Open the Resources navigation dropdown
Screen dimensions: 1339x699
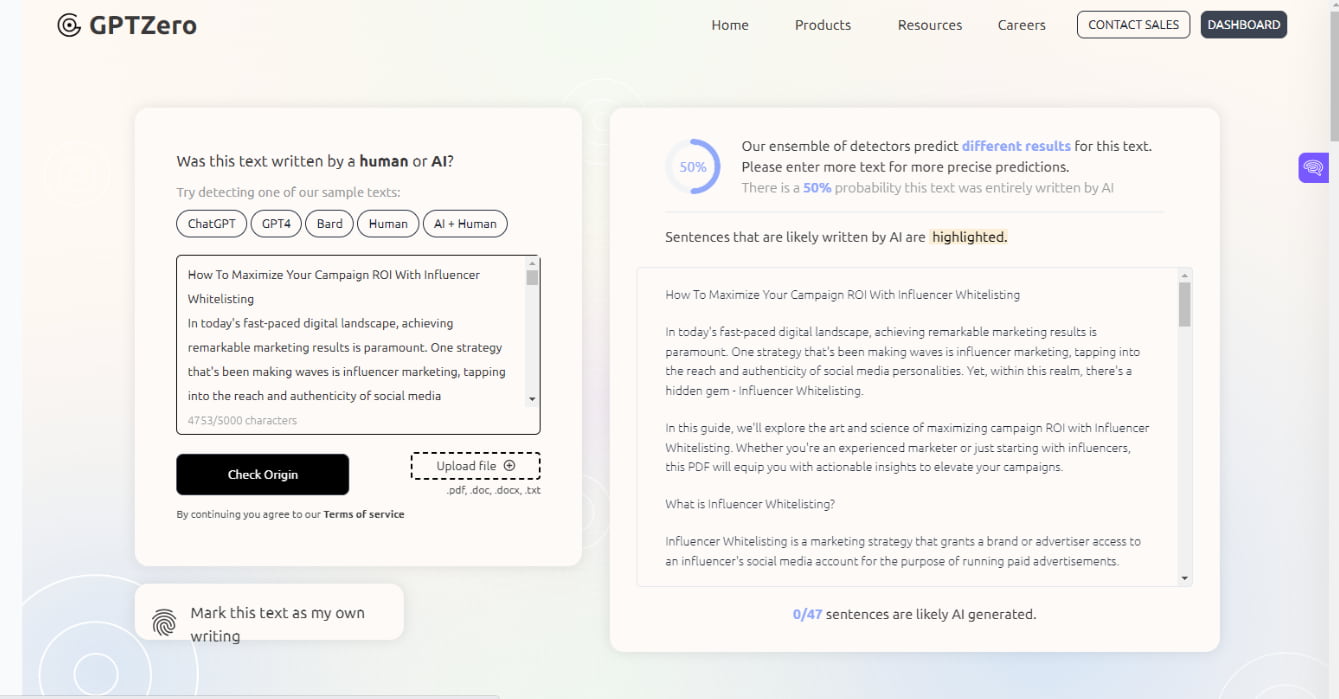[929, 24]
